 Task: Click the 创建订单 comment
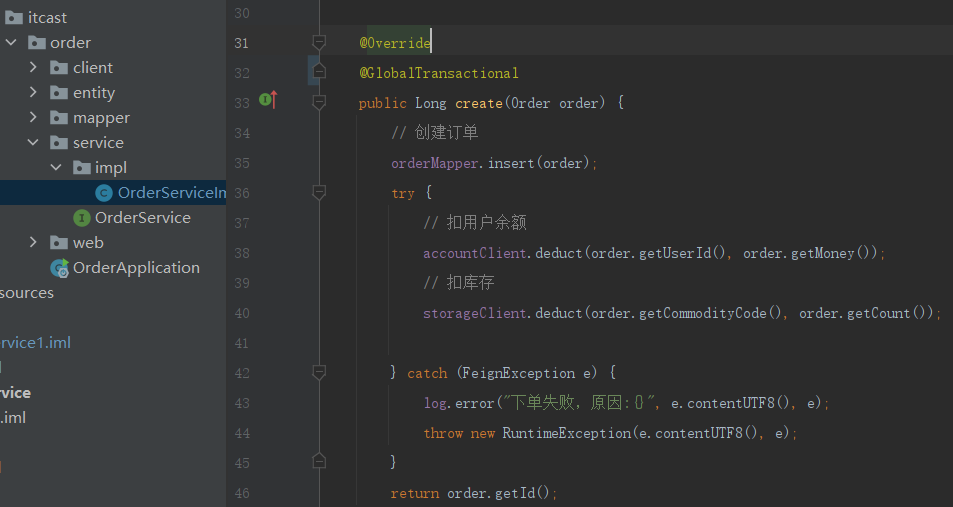435,133
